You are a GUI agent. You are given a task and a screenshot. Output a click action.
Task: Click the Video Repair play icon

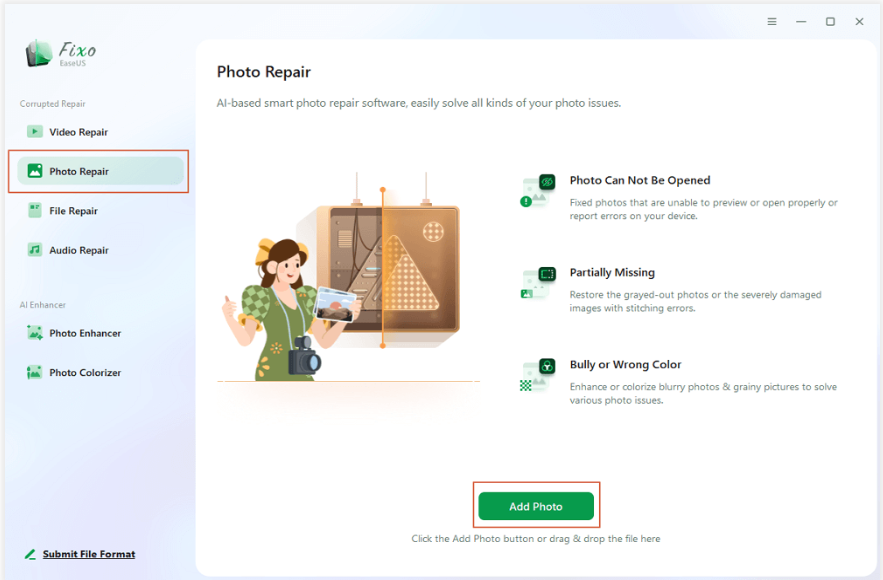point(34,132)
